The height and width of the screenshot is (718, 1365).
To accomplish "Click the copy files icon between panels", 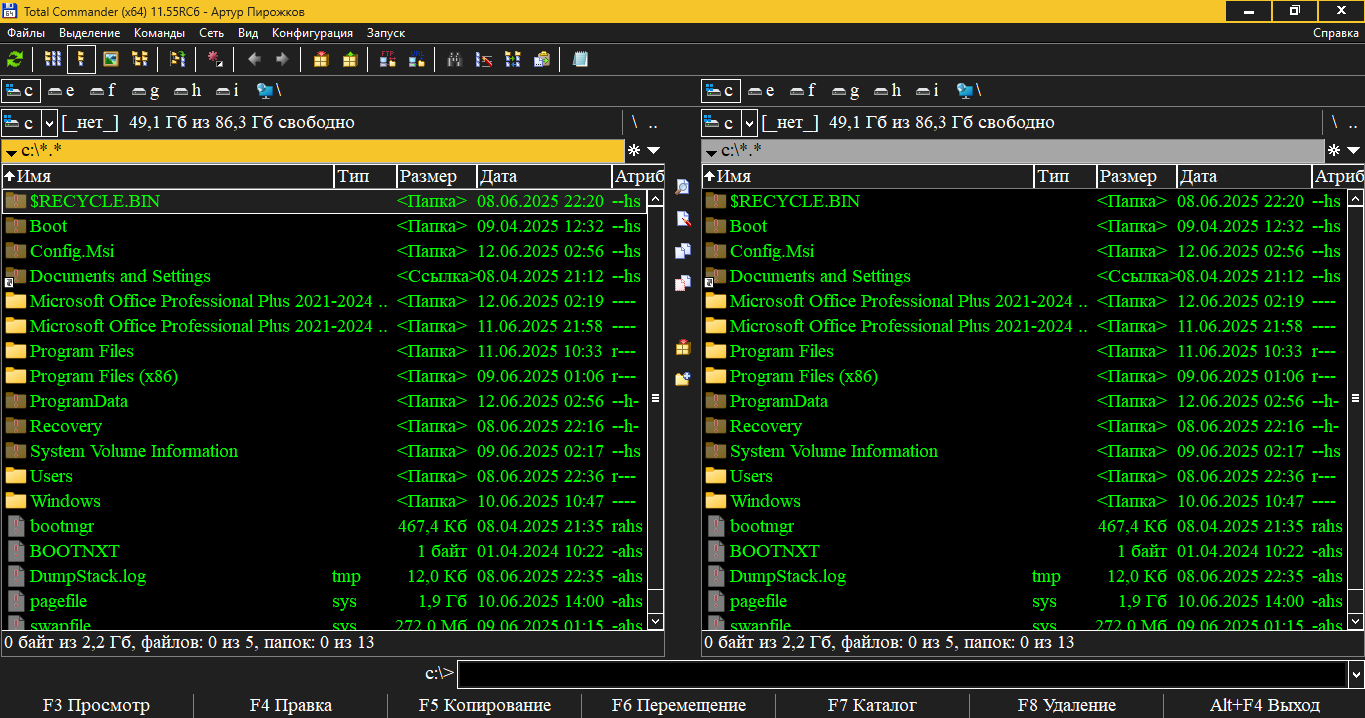I will (x=683, y=251).
